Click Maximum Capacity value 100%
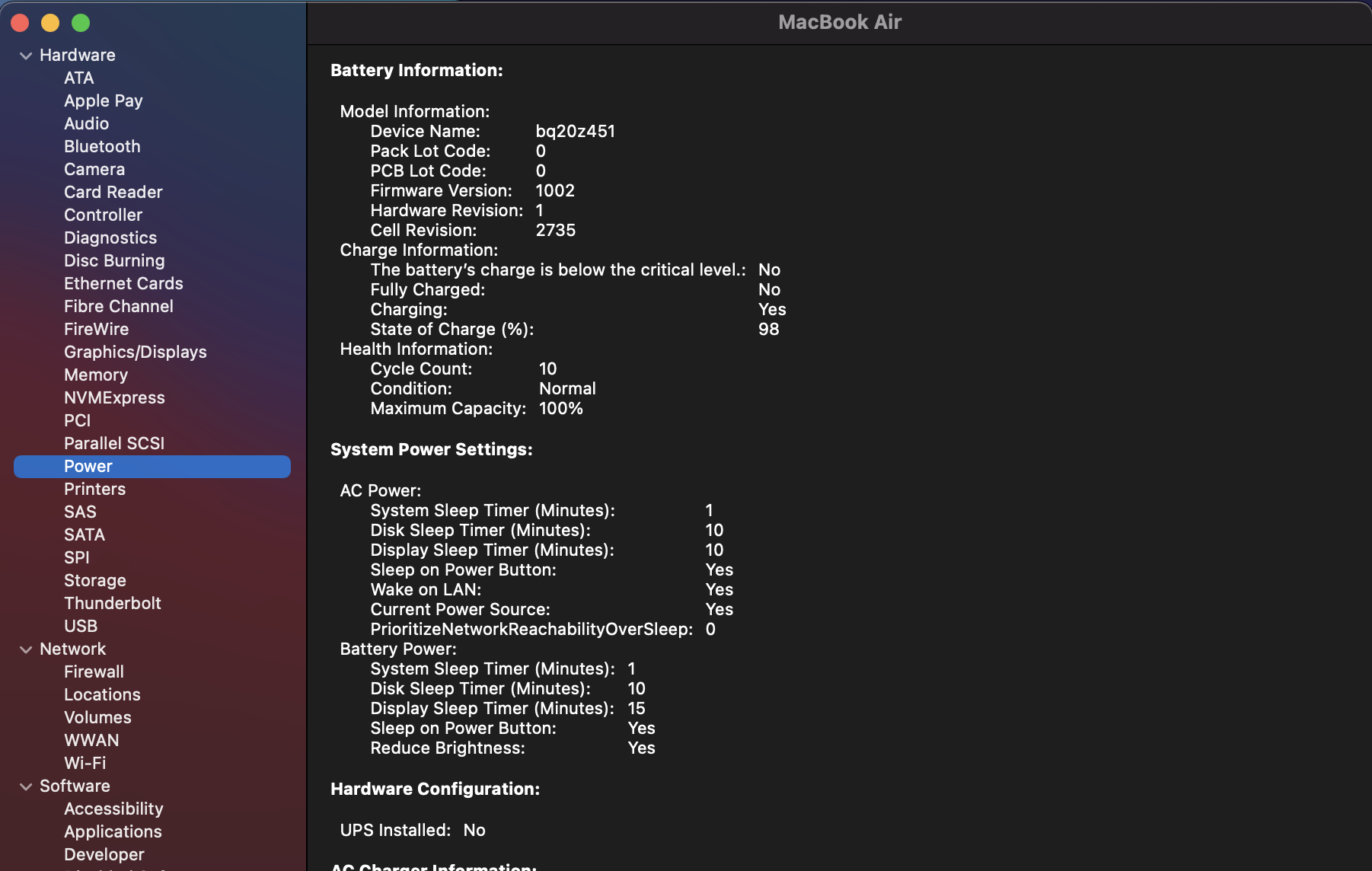This screenshot has width=1372, height=871. 561,409
